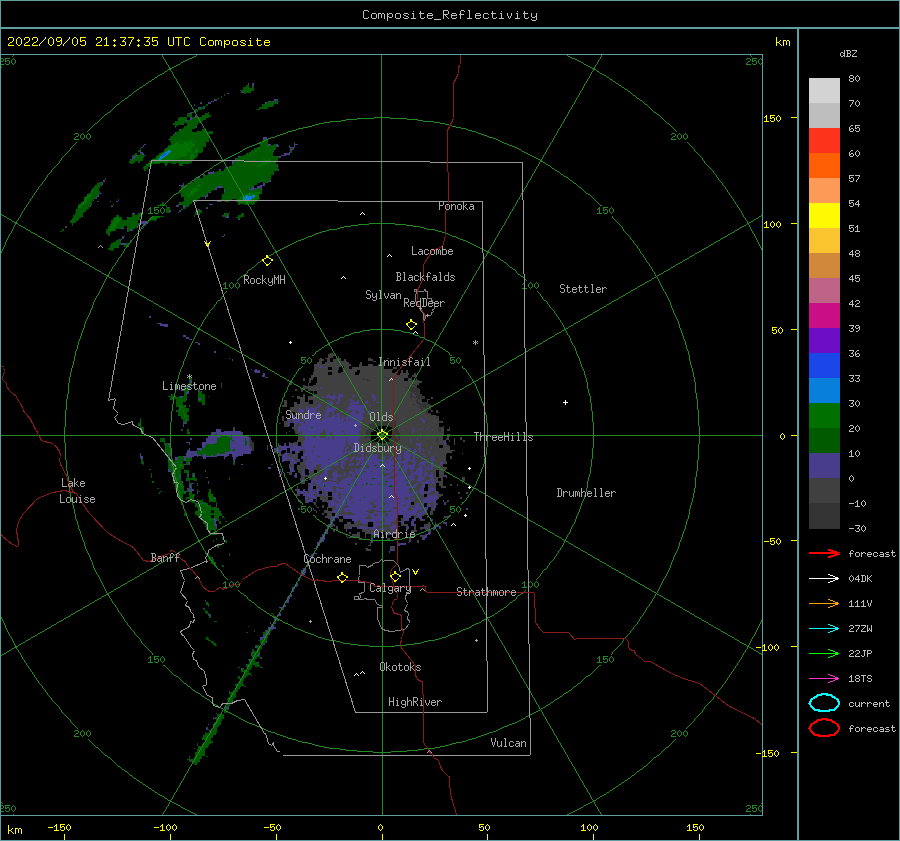Click the RedDeer city label
Viewport: 900px width, 841px height.
[x=424, y=303]
